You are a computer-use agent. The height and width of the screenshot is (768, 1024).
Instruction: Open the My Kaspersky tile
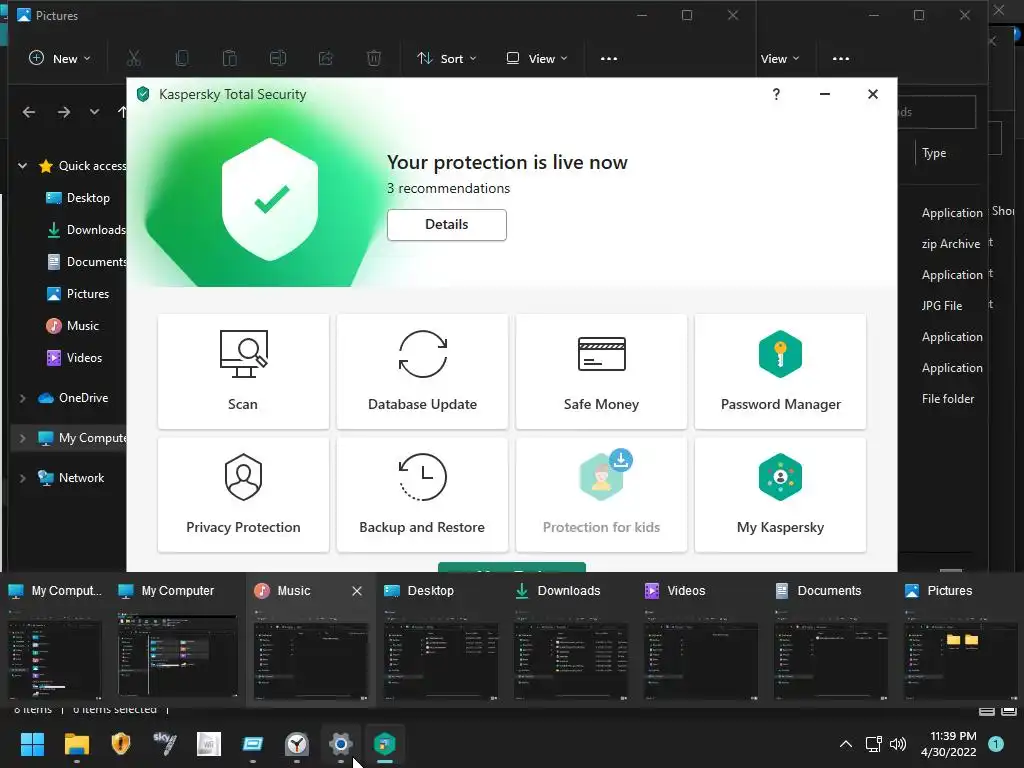(x=780, y=494)
